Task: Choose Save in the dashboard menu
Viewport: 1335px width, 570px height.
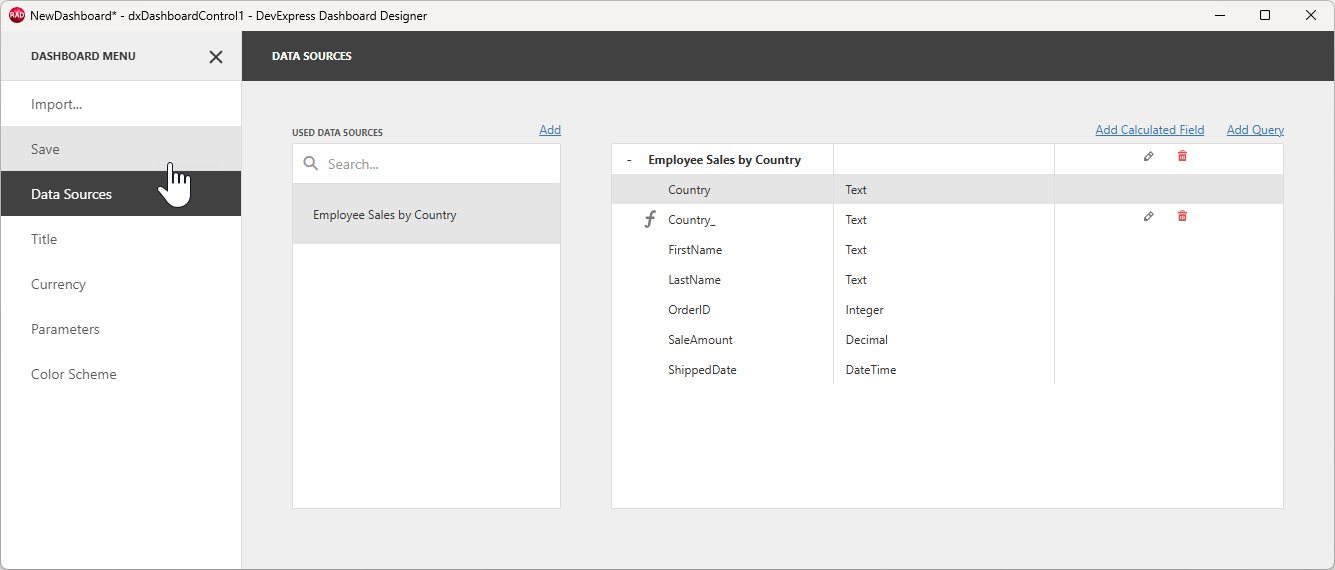Action: coord(121,149)
